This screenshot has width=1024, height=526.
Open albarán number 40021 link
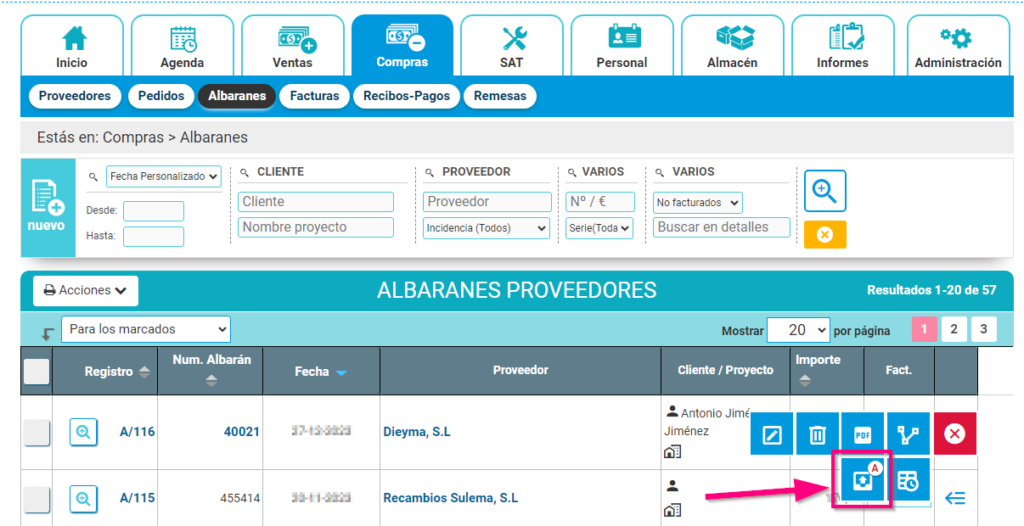tap(242, 432)
